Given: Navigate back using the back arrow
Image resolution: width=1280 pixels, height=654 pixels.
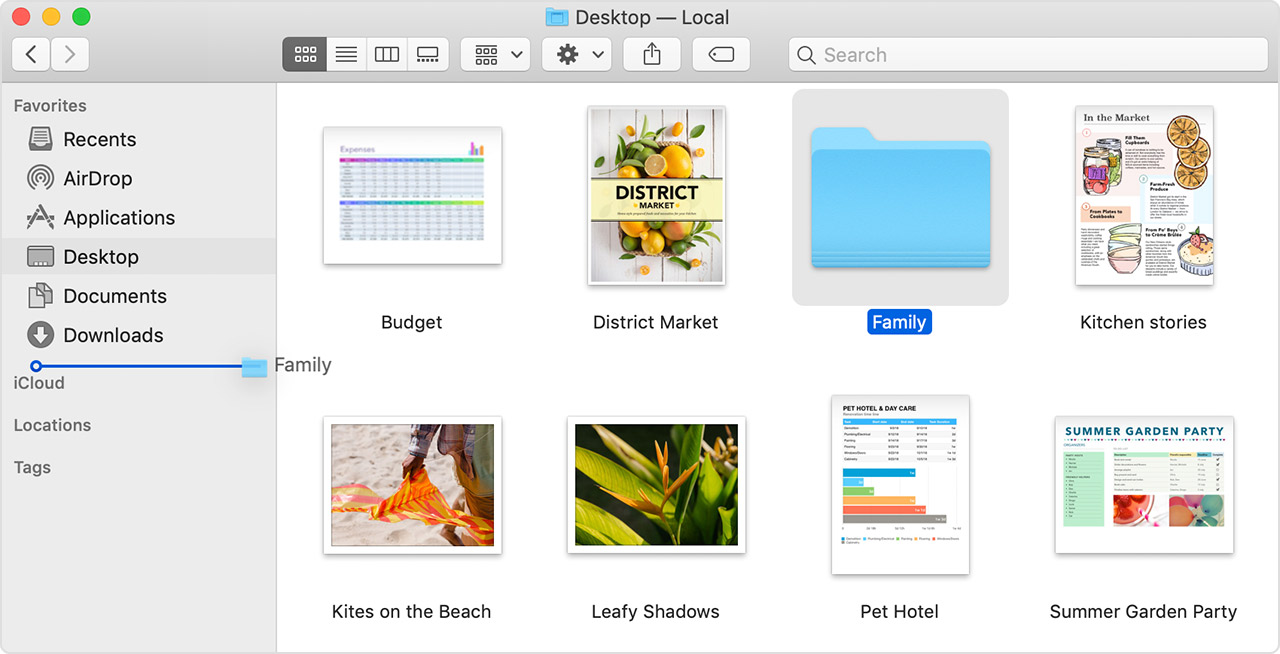Looking at the screenshot, I should point(30,53).
